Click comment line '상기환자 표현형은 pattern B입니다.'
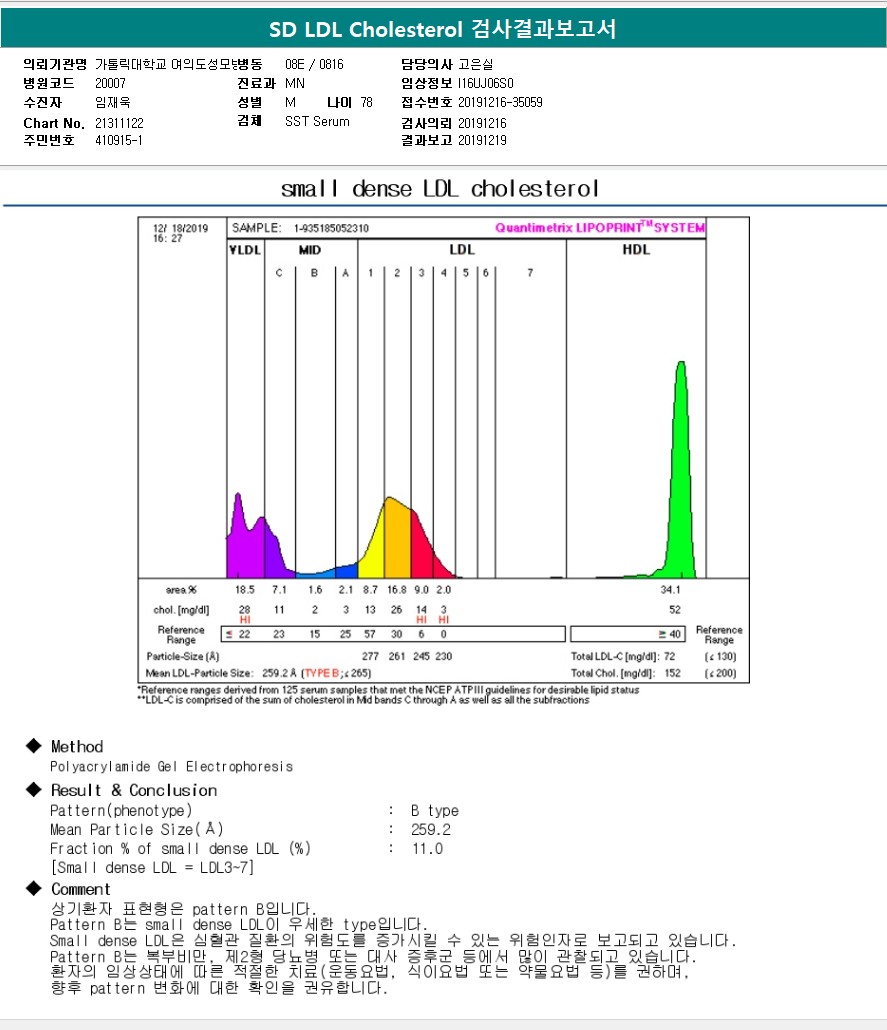 click(x=184, y=909)
